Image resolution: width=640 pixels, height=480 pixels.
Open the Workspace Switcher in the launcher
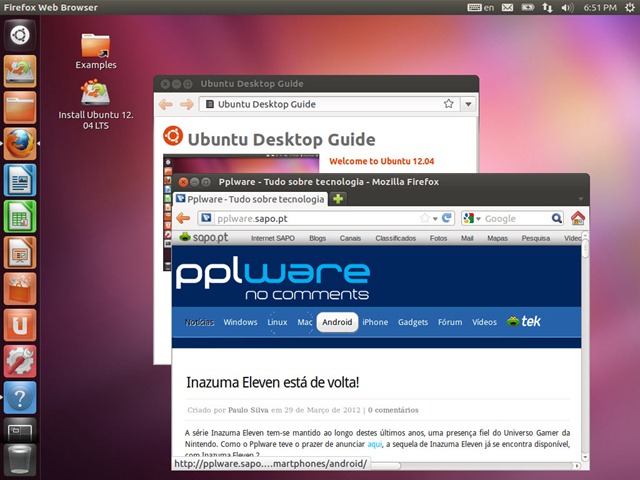point(20,431)
